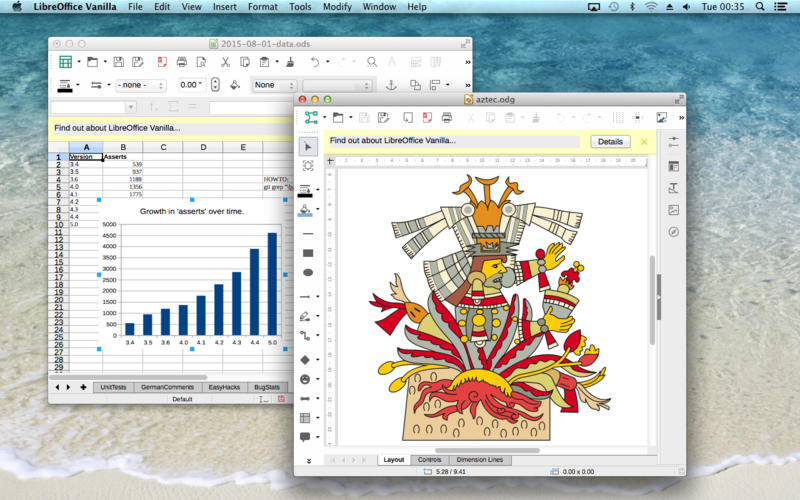Click the Line Color swatch in Draw sidebar
The height and width of the screenshot is (500, 800).
coord(305,191)
